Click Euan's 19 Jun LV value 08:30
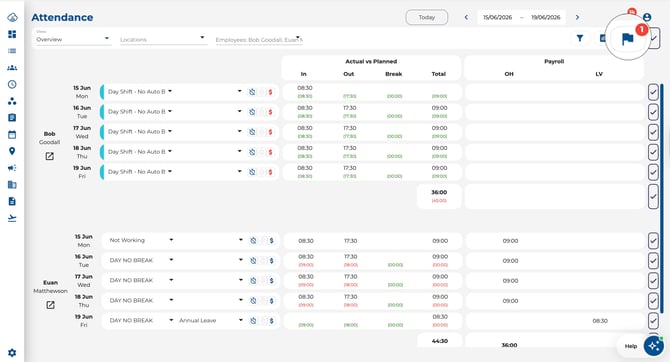The height and width of the screenshot is (362, 670). coord(600,321)
